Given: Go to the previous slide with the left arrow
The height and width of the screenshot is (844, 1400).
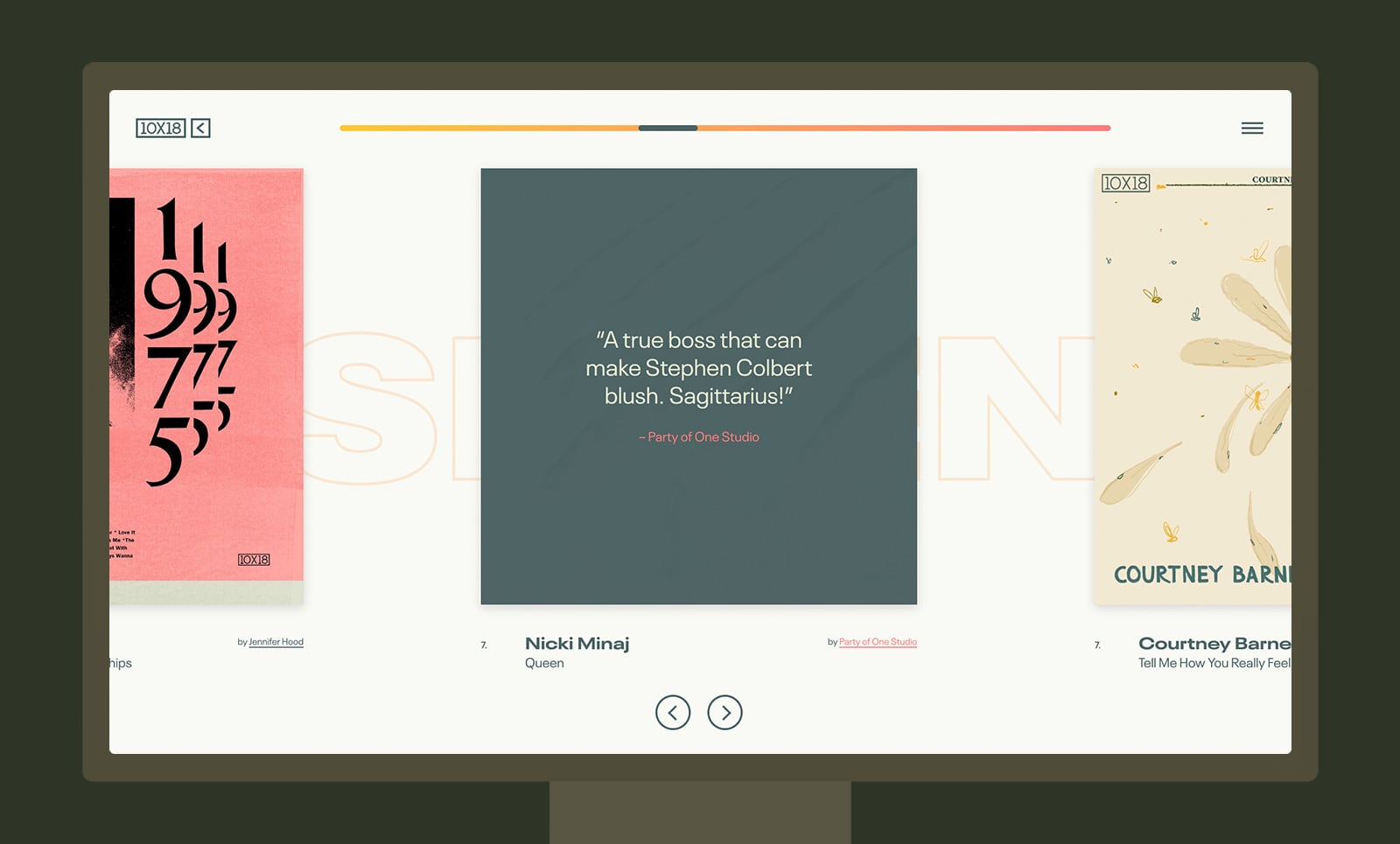Looking at the screenshot, I should [672, 713].
